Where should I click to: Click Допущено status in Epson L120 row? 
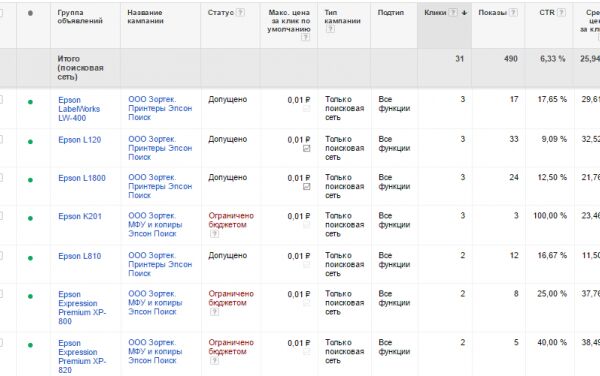pyautogui.click(x=228, y=139)
